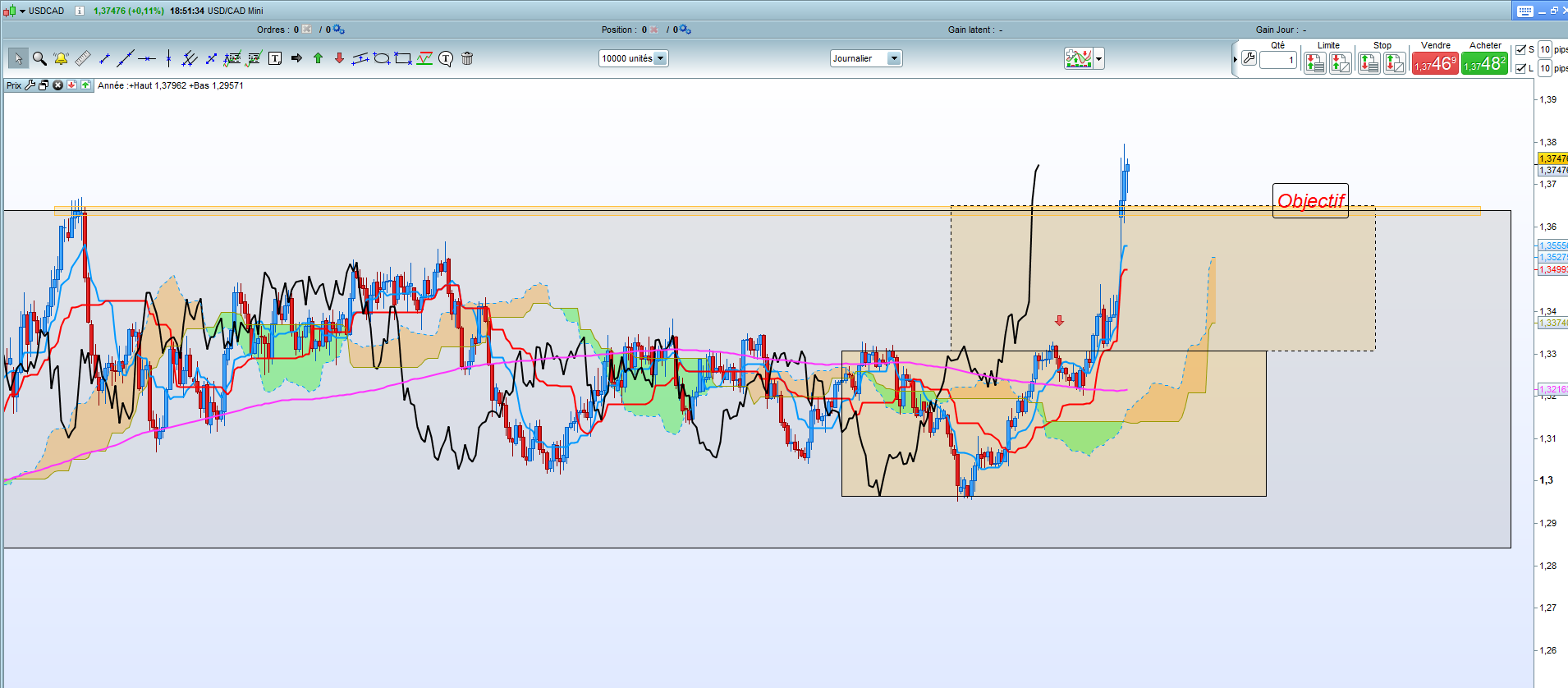Toggle the L pips checkbox
This screenshot has height=688, width=1568.
[x=1520, y=68]
